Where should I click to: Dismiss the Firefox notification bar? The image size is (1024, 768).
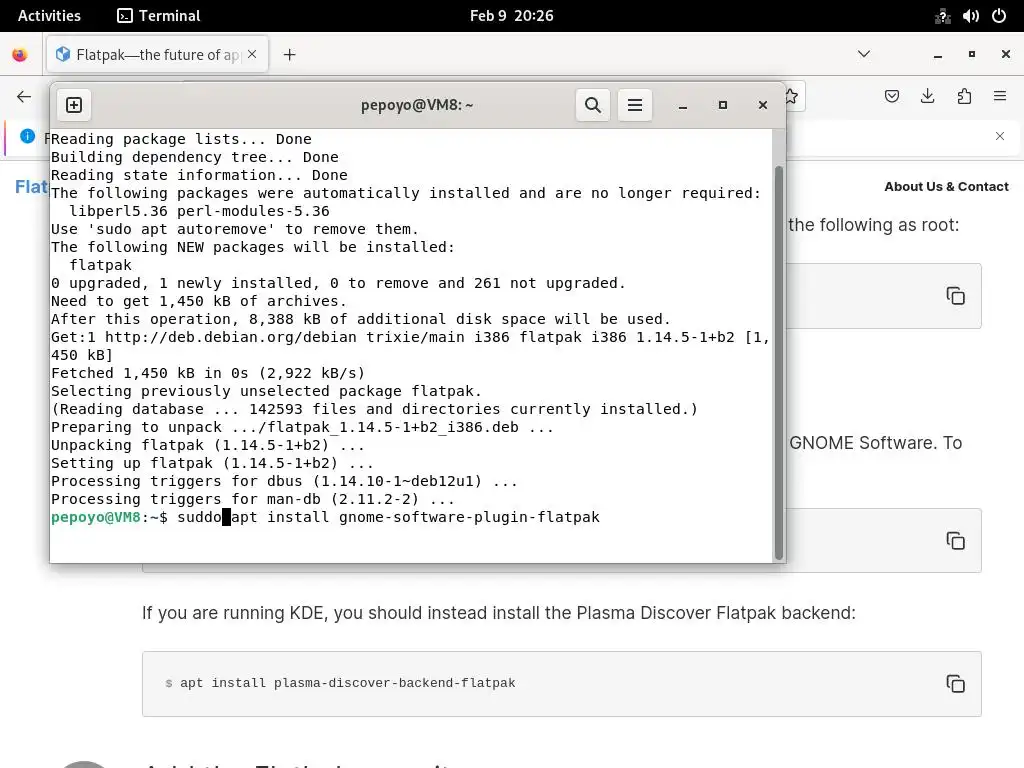1000,136
